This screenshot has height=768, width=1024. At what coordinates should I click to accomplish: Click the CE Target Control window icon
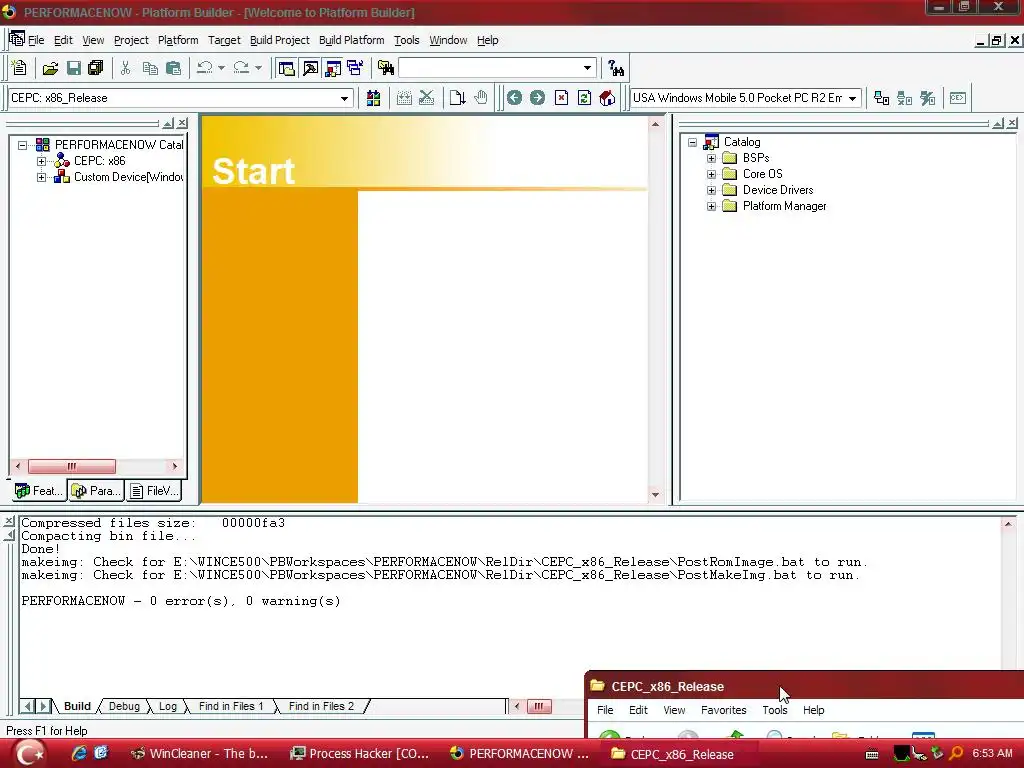(x=958, y=98)
